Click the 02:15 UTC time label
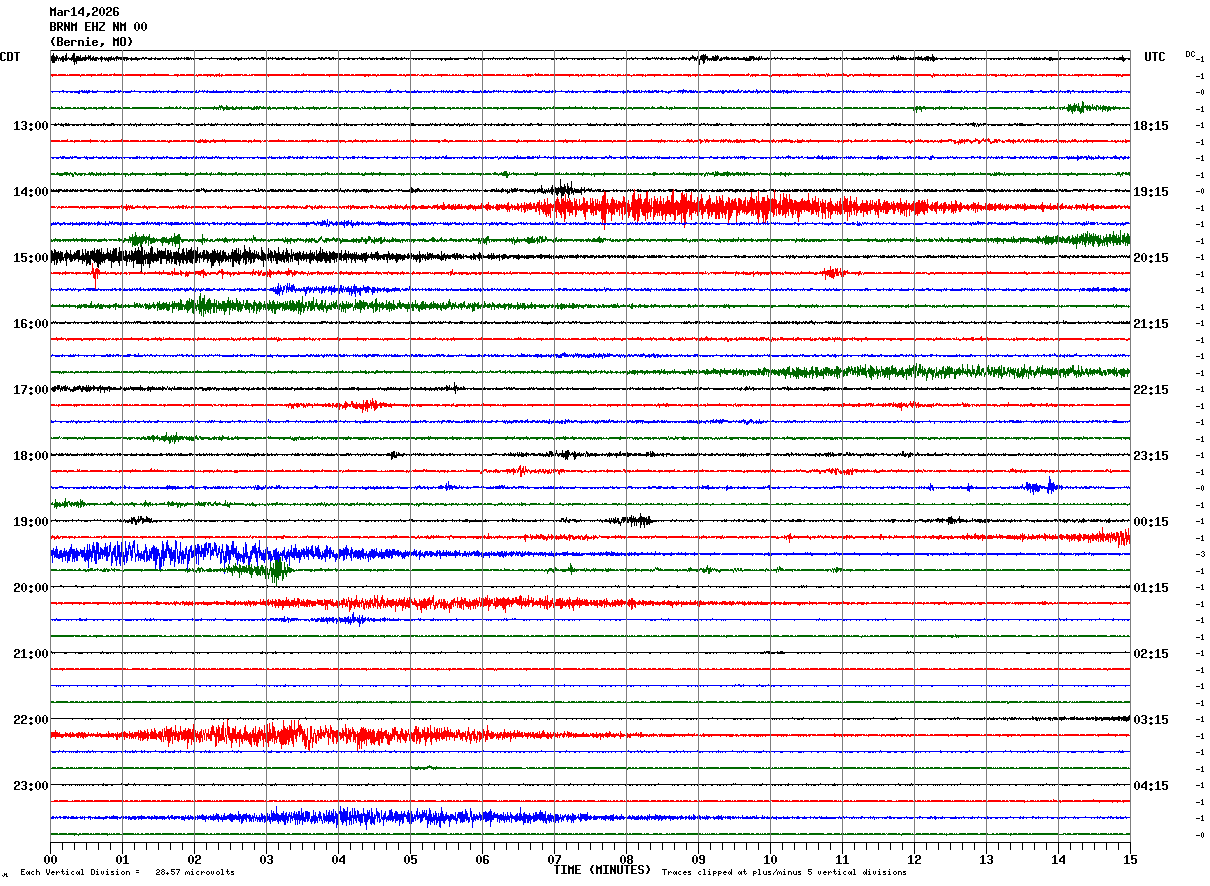This screenshot has height=886, width=1210. click(x=1151, y=654)
